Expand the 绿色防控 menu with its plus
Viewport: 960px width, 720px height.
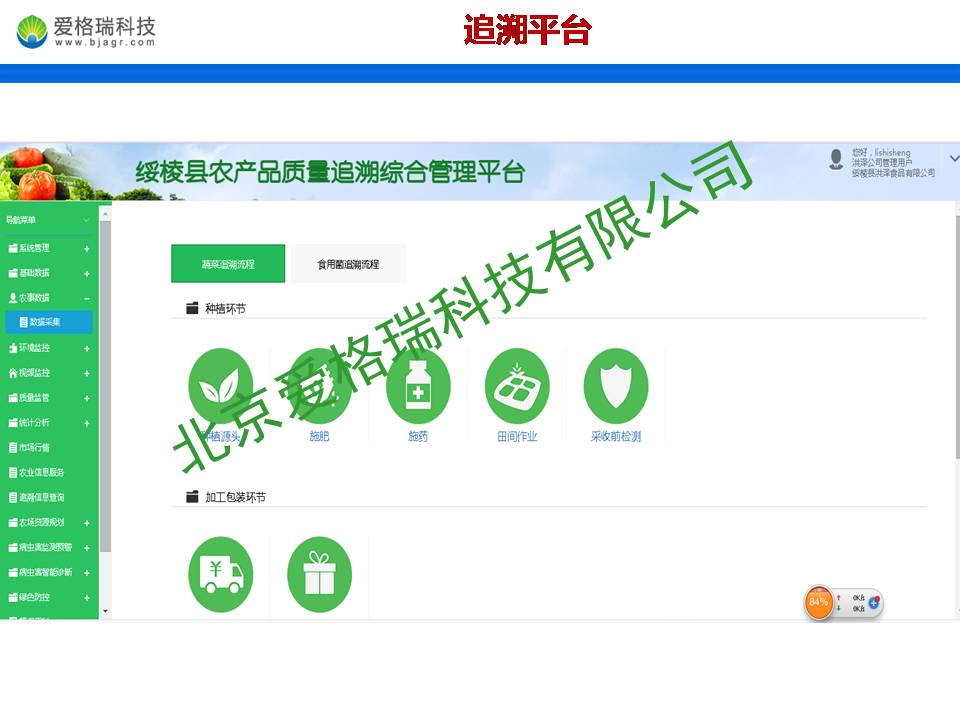(87, 598)
